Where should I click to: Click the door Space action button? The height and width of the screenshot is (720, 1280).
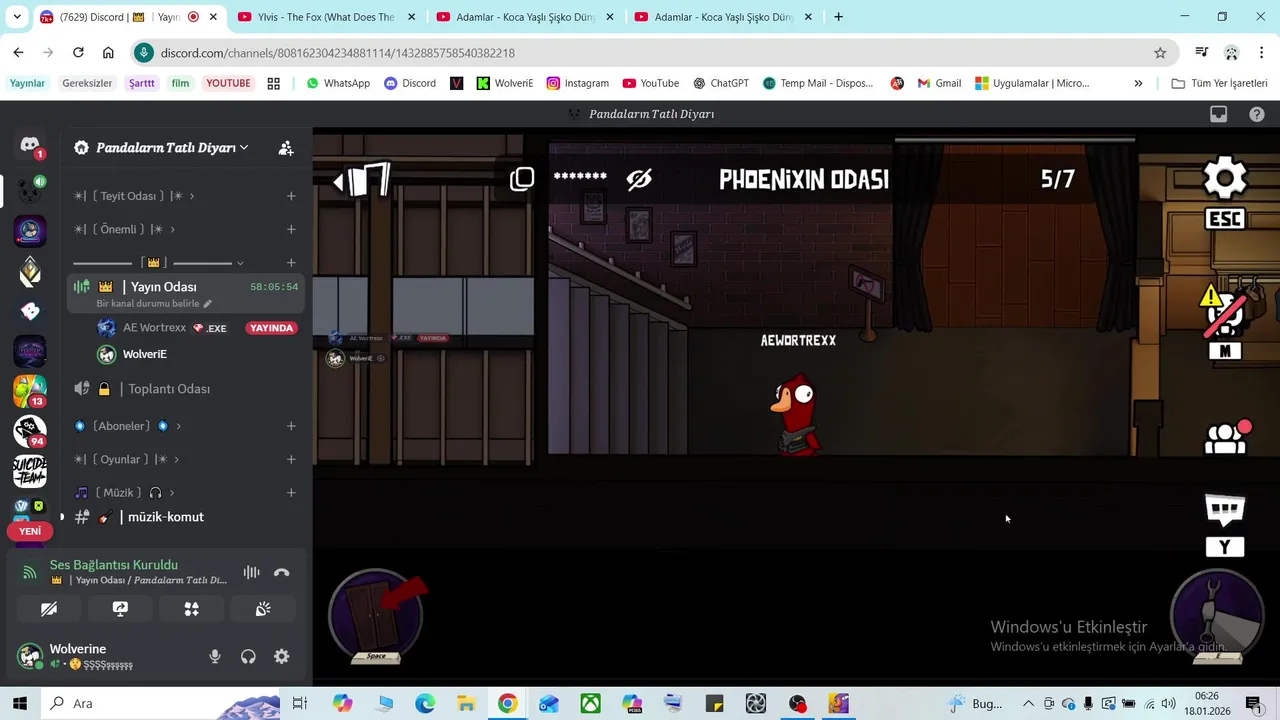[376, 616]
